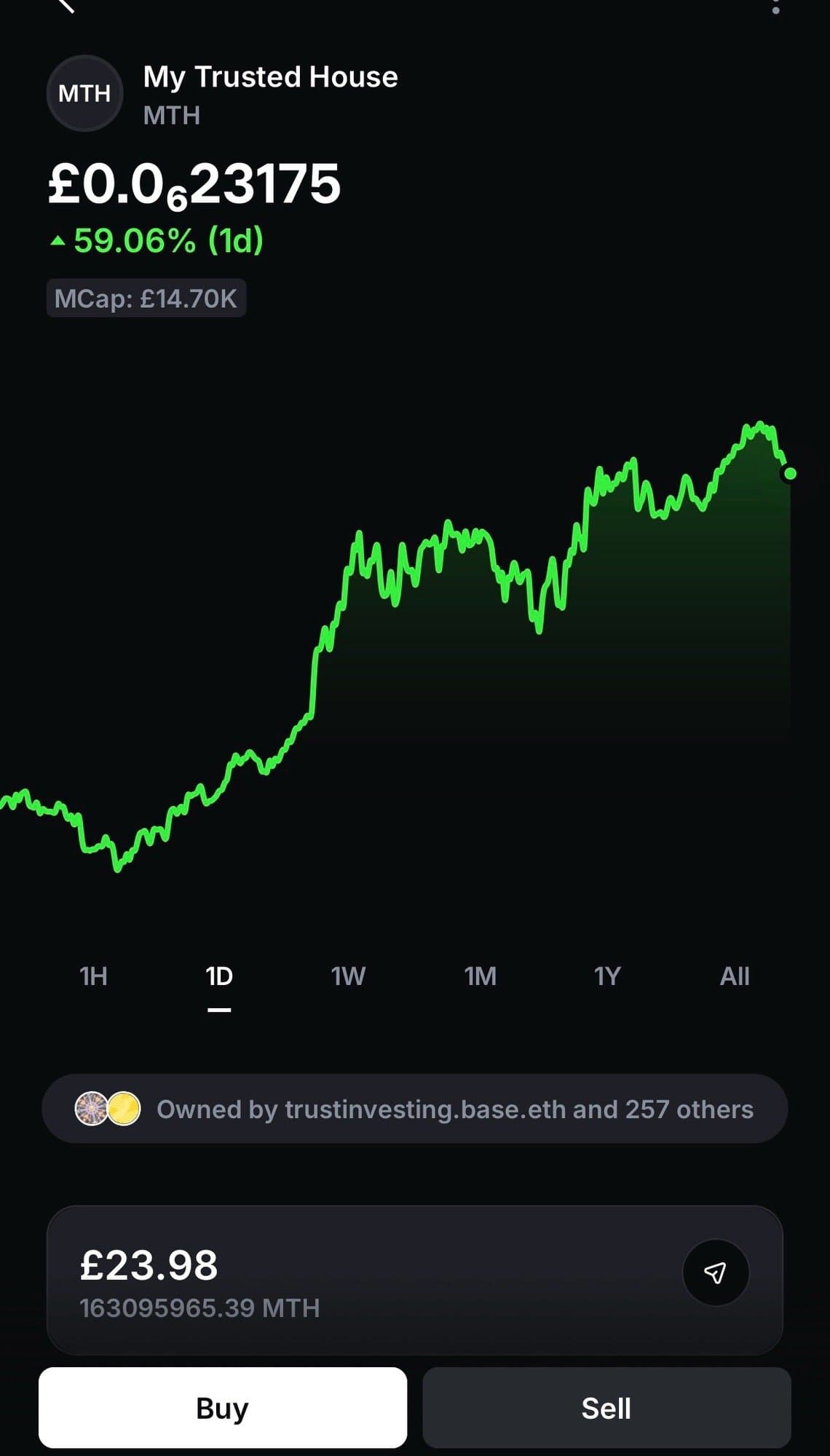Viewport: 830px width, 1456px height.
Task: Select the 1H chart timeframe
Action: [93, 976]
